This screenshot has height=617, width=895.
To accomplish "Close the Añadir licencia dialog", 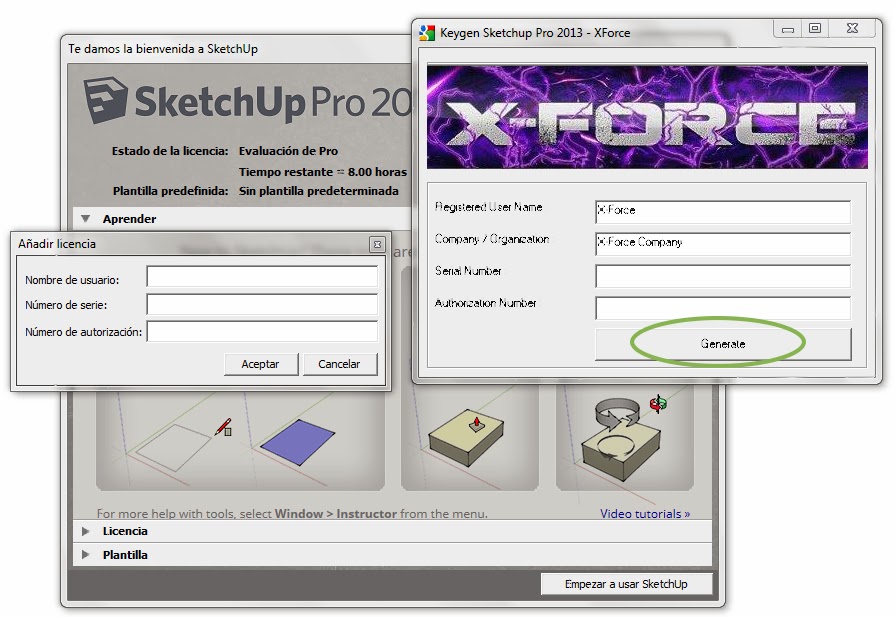I will [377, 244].
